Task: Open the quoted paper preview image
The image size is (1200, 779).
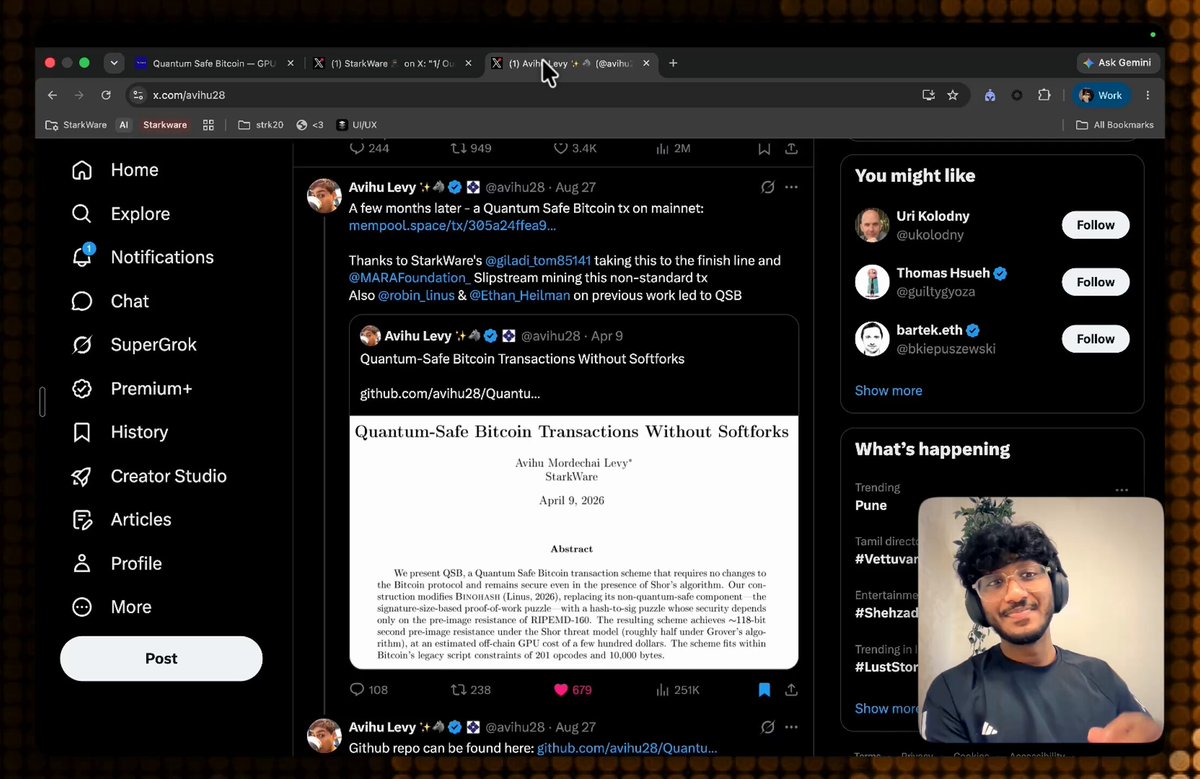Action: point(574,542)
